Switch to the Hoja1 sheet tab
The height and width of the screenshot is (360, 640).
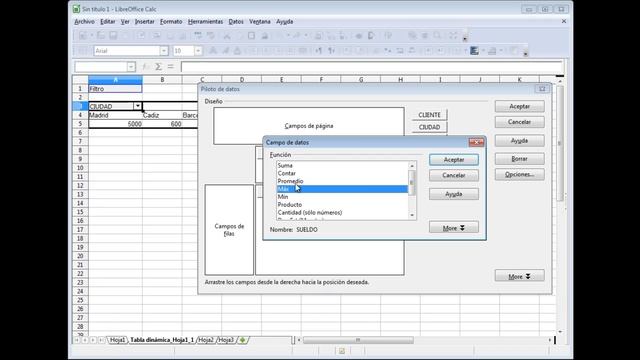(x=118, y=340)
